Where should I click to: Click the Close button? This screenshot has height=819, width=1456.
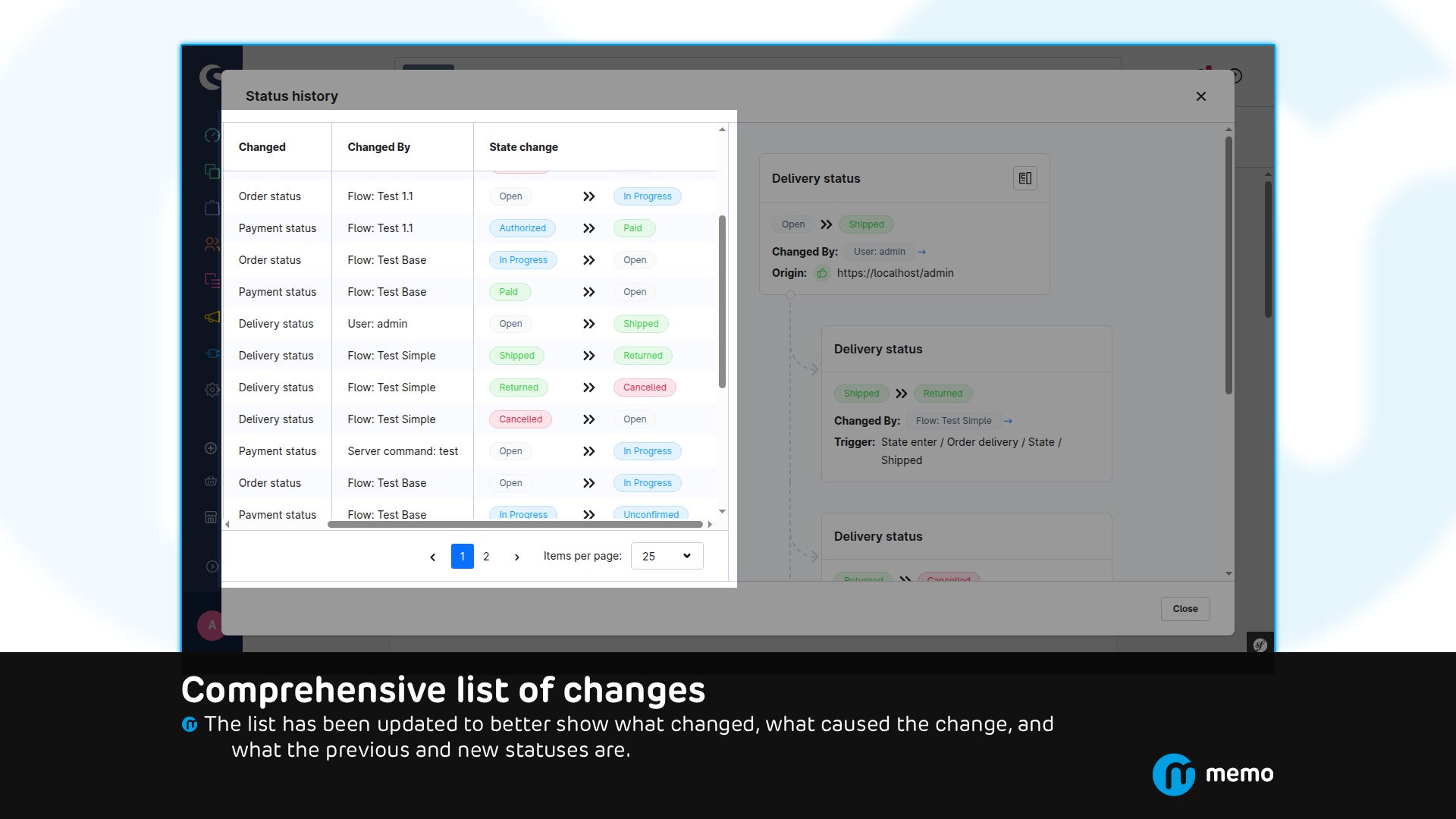pos(1185,609)
